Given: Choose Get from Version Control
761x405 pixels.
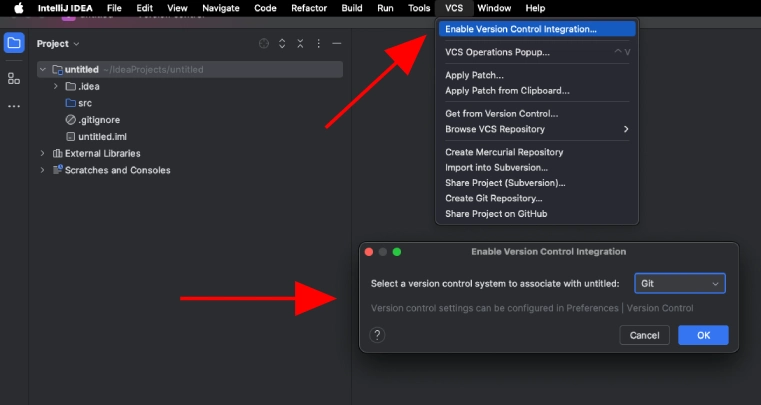Looking at the screenshot, I should click(x=537, y=114).
